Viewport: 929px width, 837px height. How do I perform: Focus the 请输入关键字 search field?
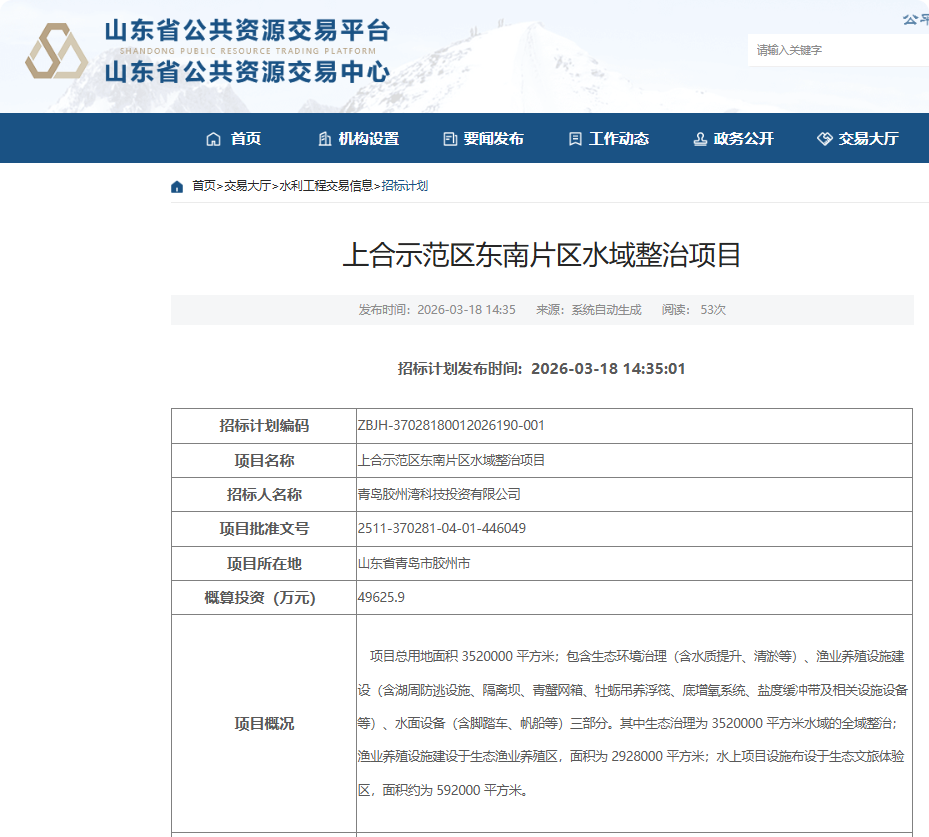click(835, 50)
